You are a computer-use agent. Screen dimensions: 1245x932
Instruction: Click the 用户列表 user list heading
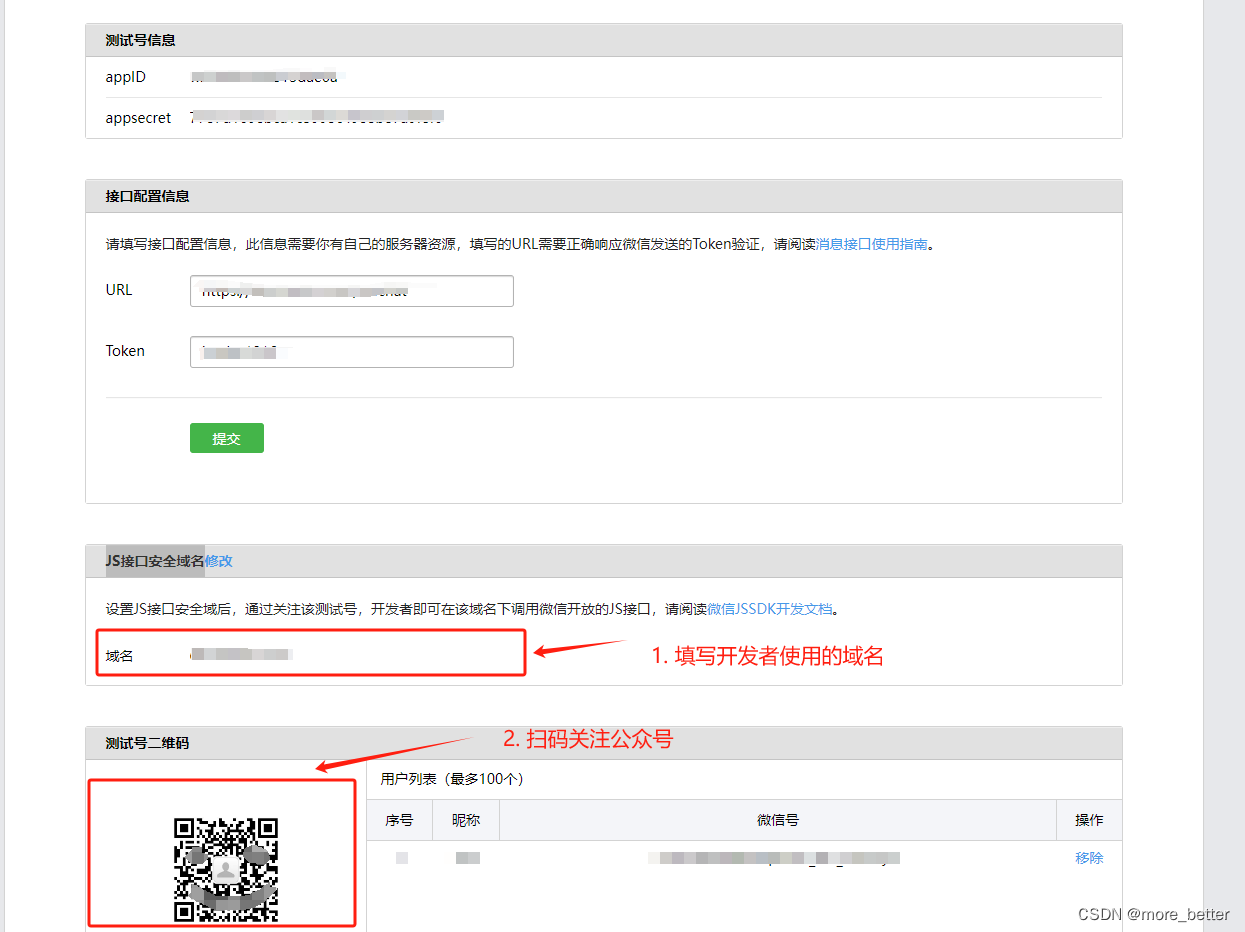(449, 779)
